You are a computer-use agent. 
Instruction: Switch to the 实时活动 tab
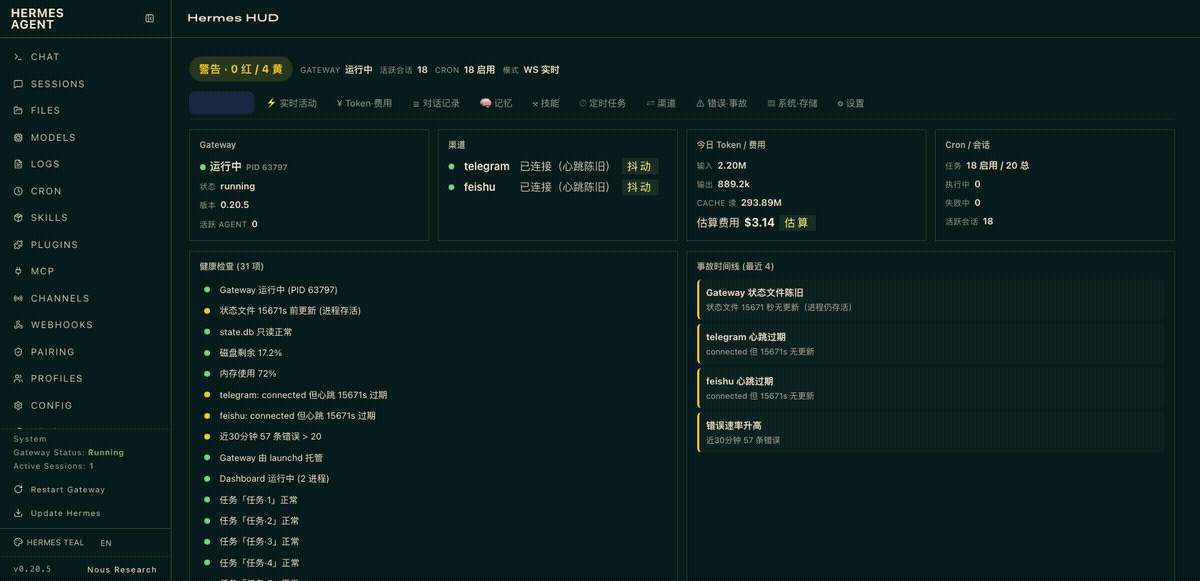(x=291, y=103)
